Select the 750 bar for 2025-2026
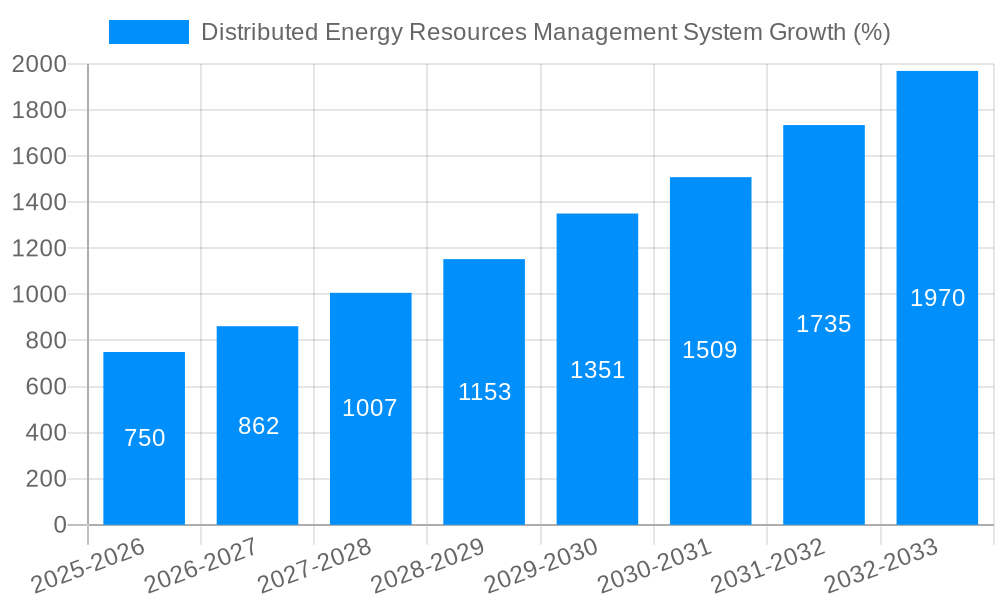The height and width of the screenshot is (600, 1000). pyautogui.click(x=143, y=440)
